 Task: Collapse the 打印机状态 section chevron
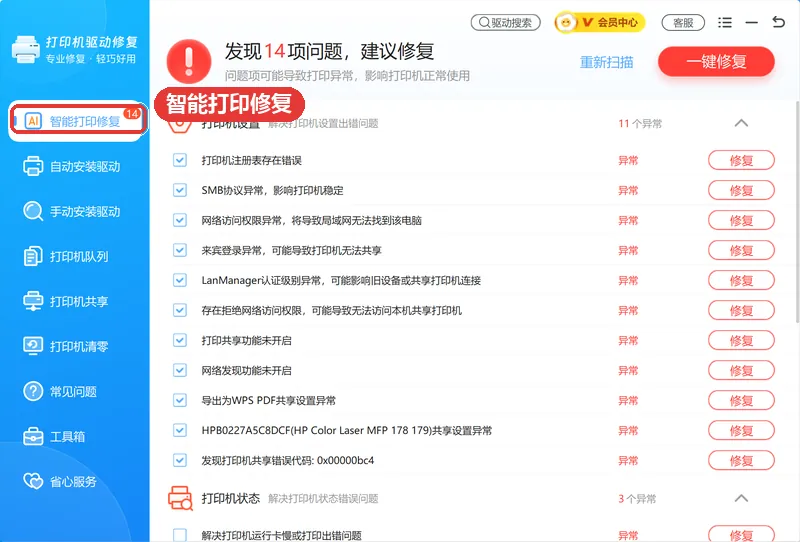click(x=741, y=498)
